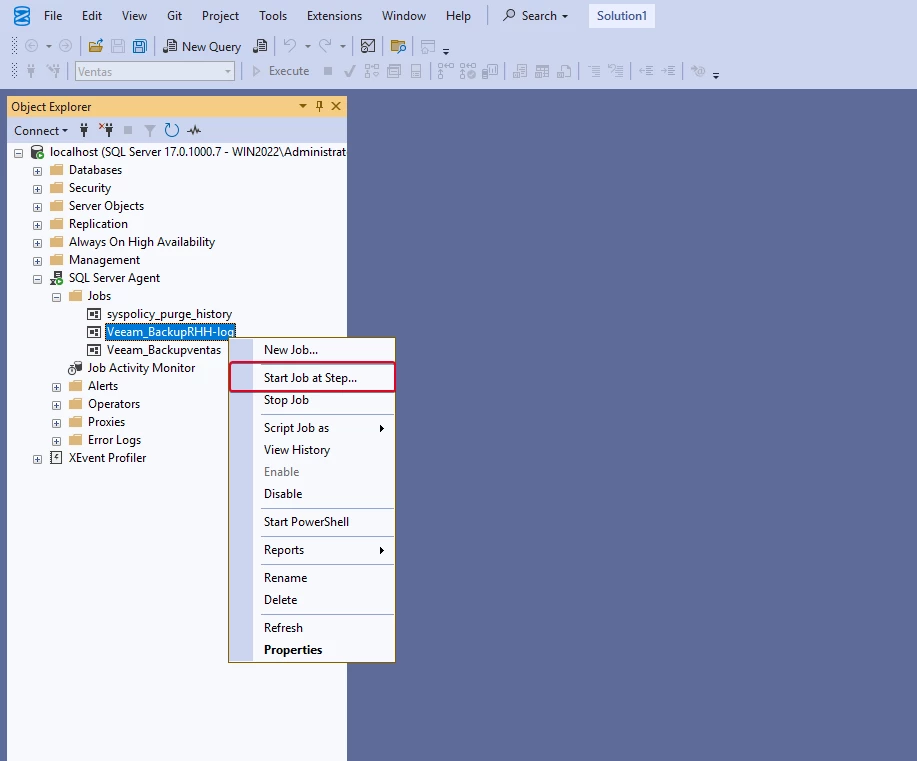Click the Save All toolbar icon
The image size is (917, 761).
click(x=140, y=46)
